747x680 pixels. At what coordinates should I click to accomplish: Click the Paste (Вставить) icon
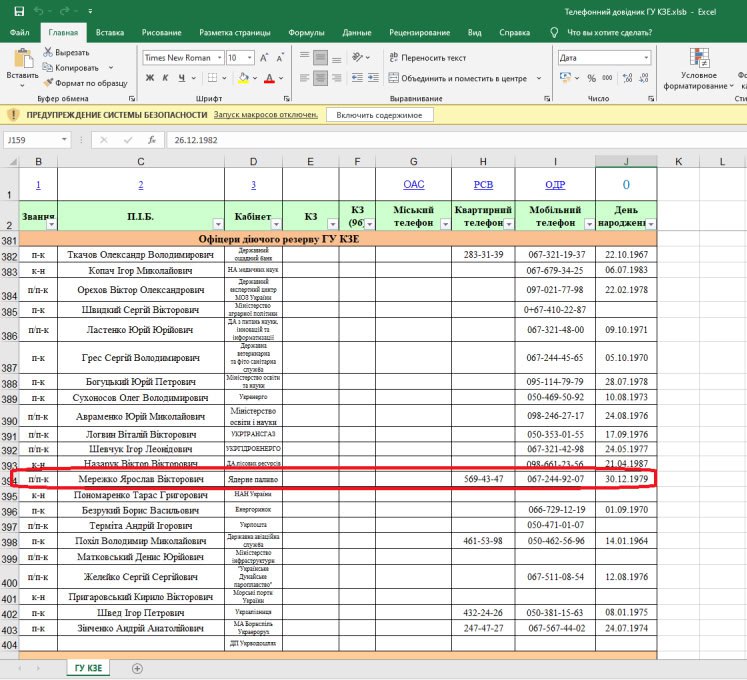point(22,58)
